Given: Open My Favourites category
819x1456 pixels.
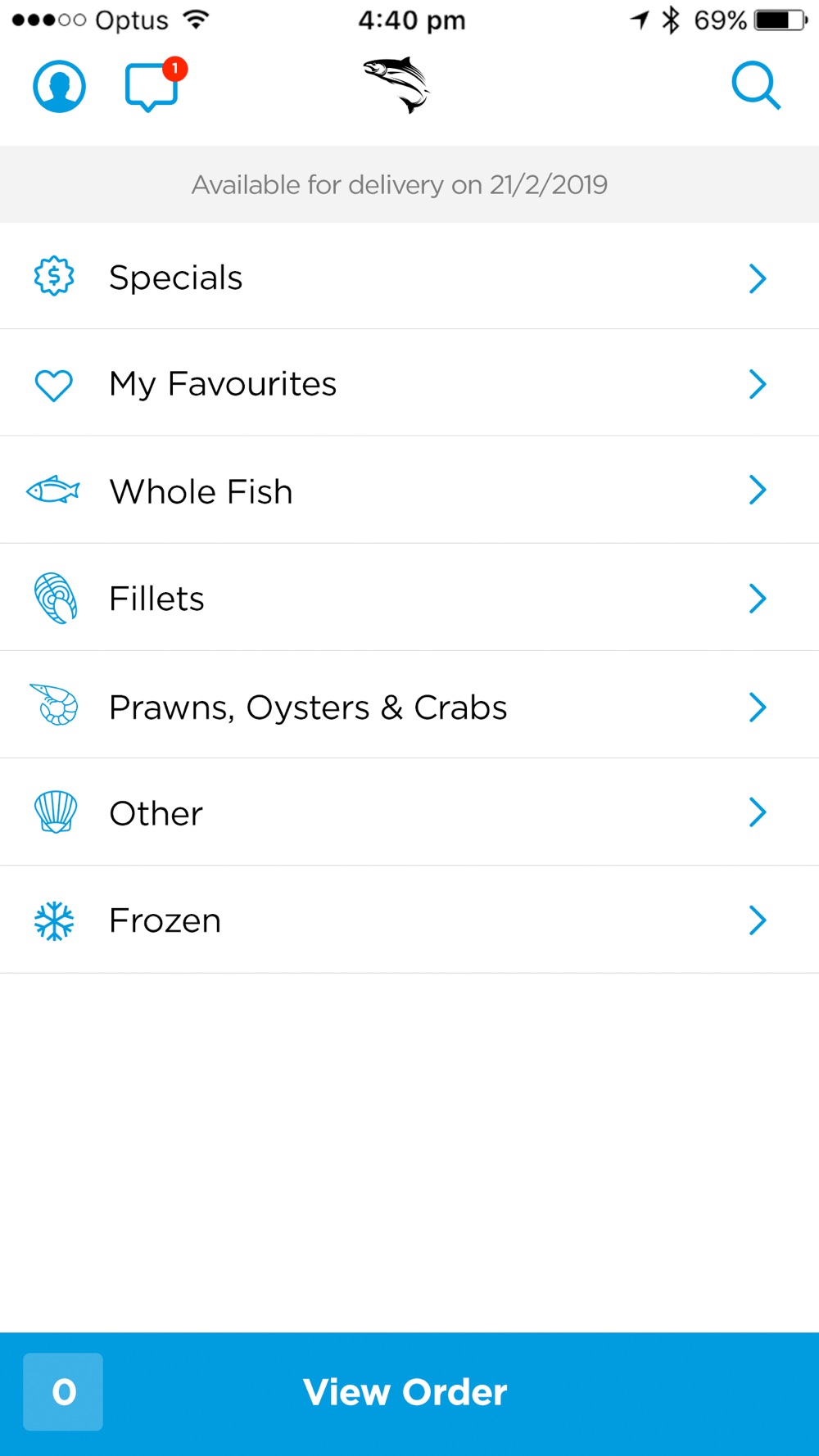Looking at the screenshot, I should (409, 383).
